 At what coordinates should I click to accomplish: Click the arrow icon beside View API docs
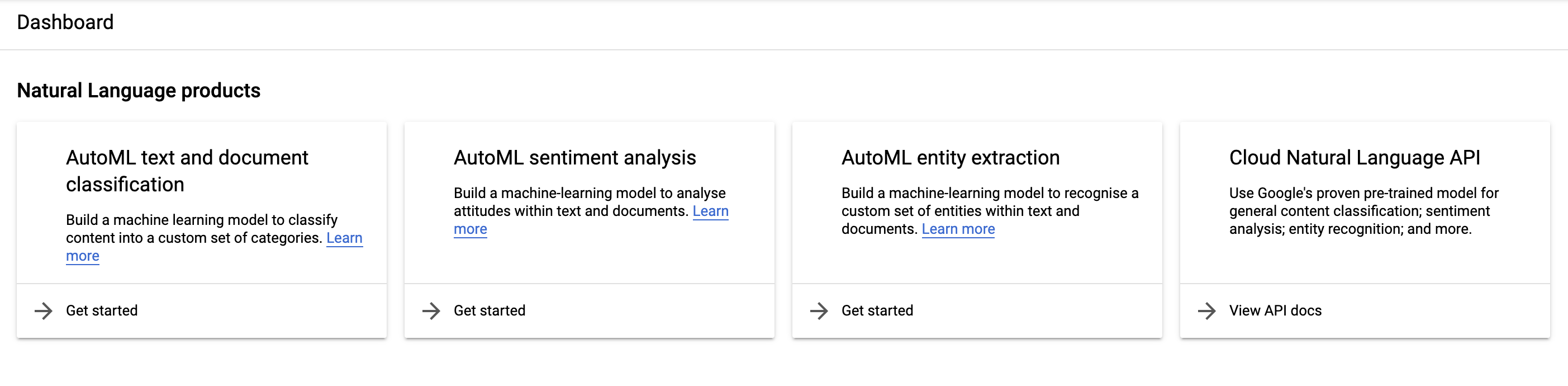pos(1208,310)
